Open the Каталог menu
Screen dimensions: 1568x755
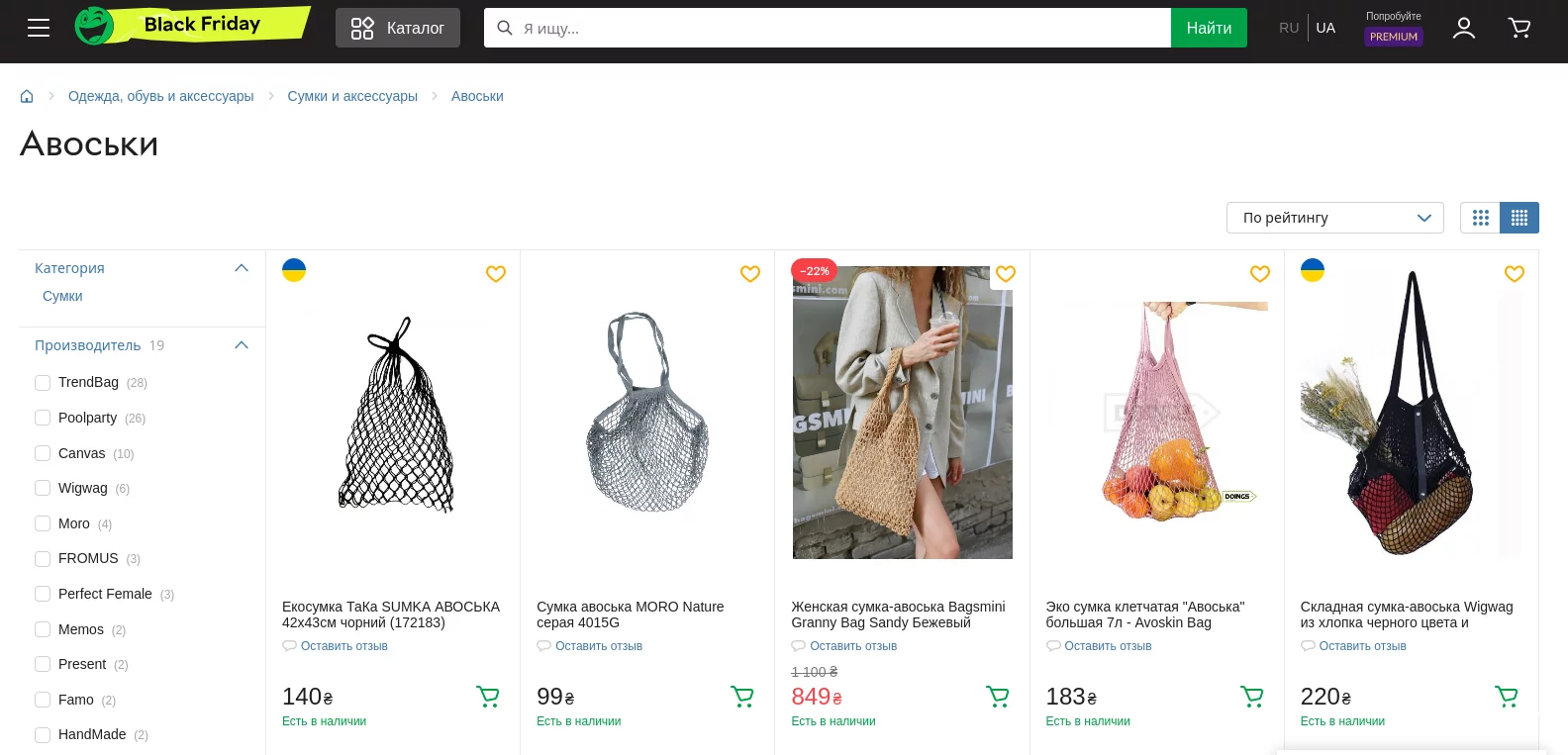(397, 28)
